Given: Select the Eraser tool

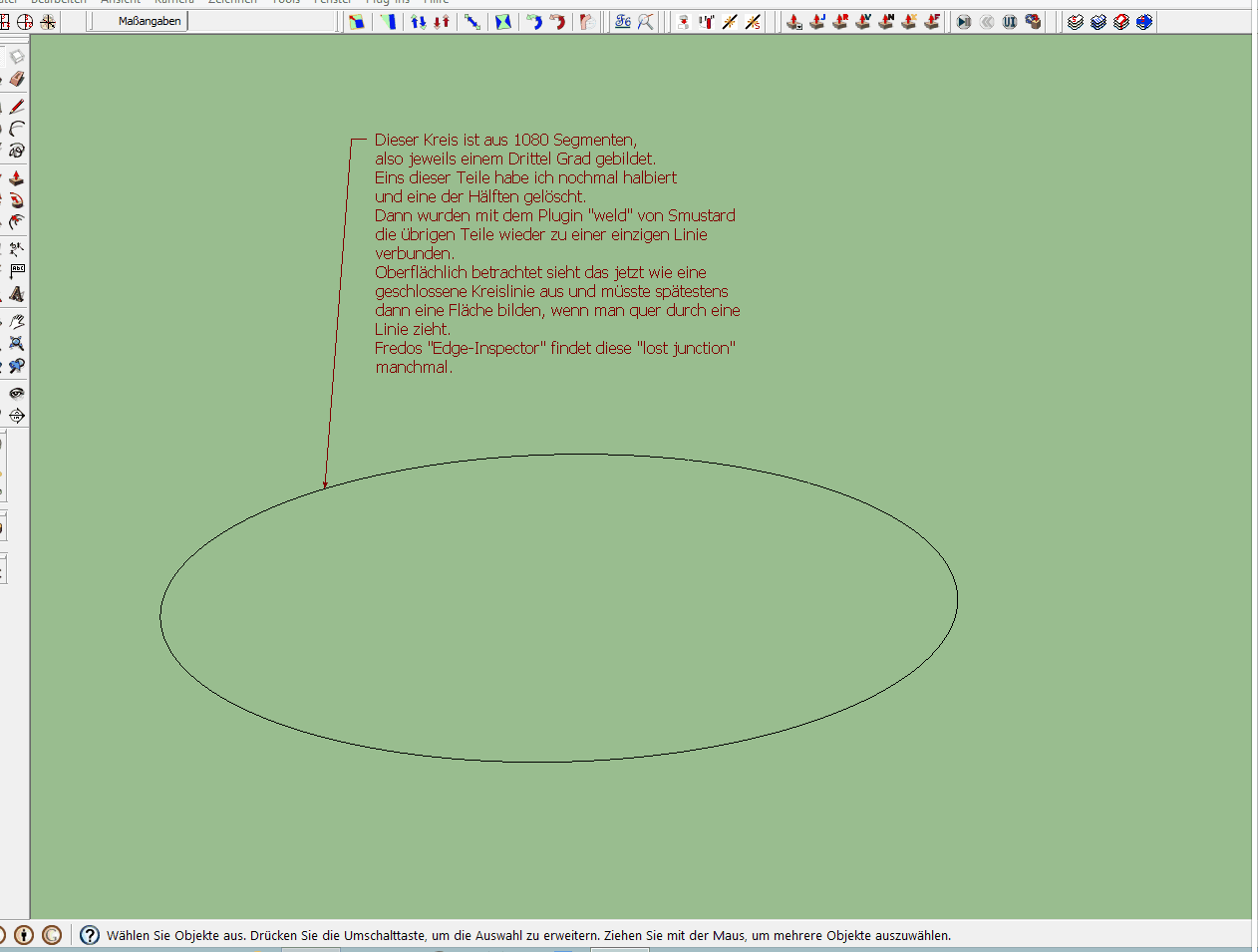Looking at the screenshot, I should point(17,80).
